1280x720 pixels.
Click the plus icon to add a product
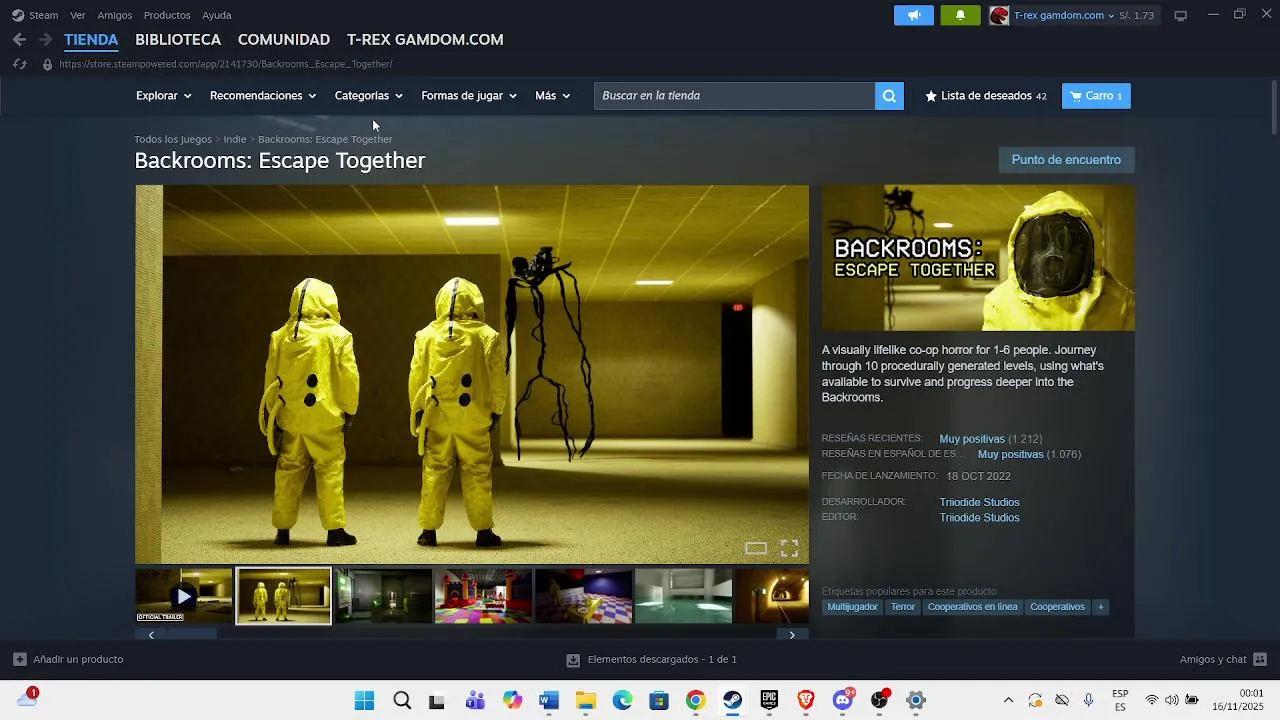pos(19,659)
